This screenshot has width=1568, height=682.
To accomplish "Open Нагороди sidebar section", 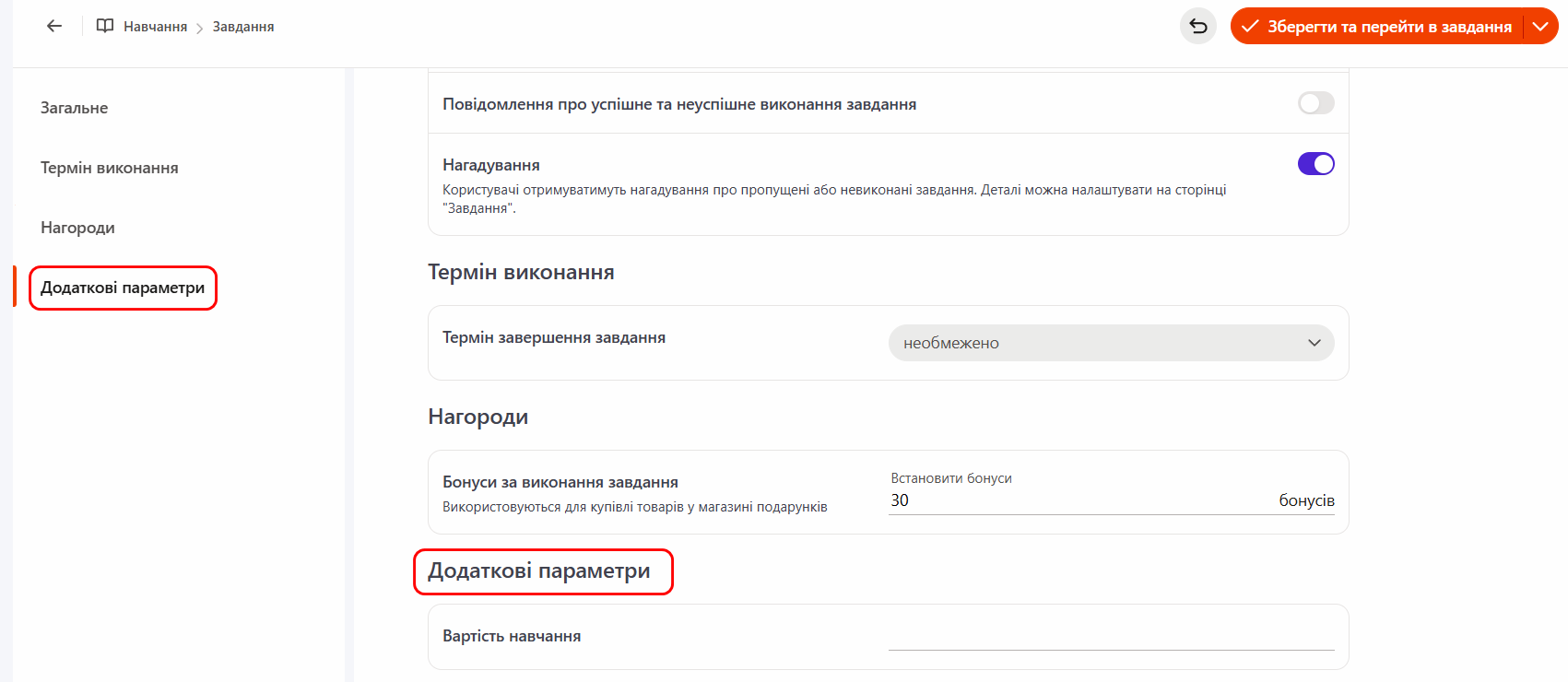I will (x=77, y=228).
